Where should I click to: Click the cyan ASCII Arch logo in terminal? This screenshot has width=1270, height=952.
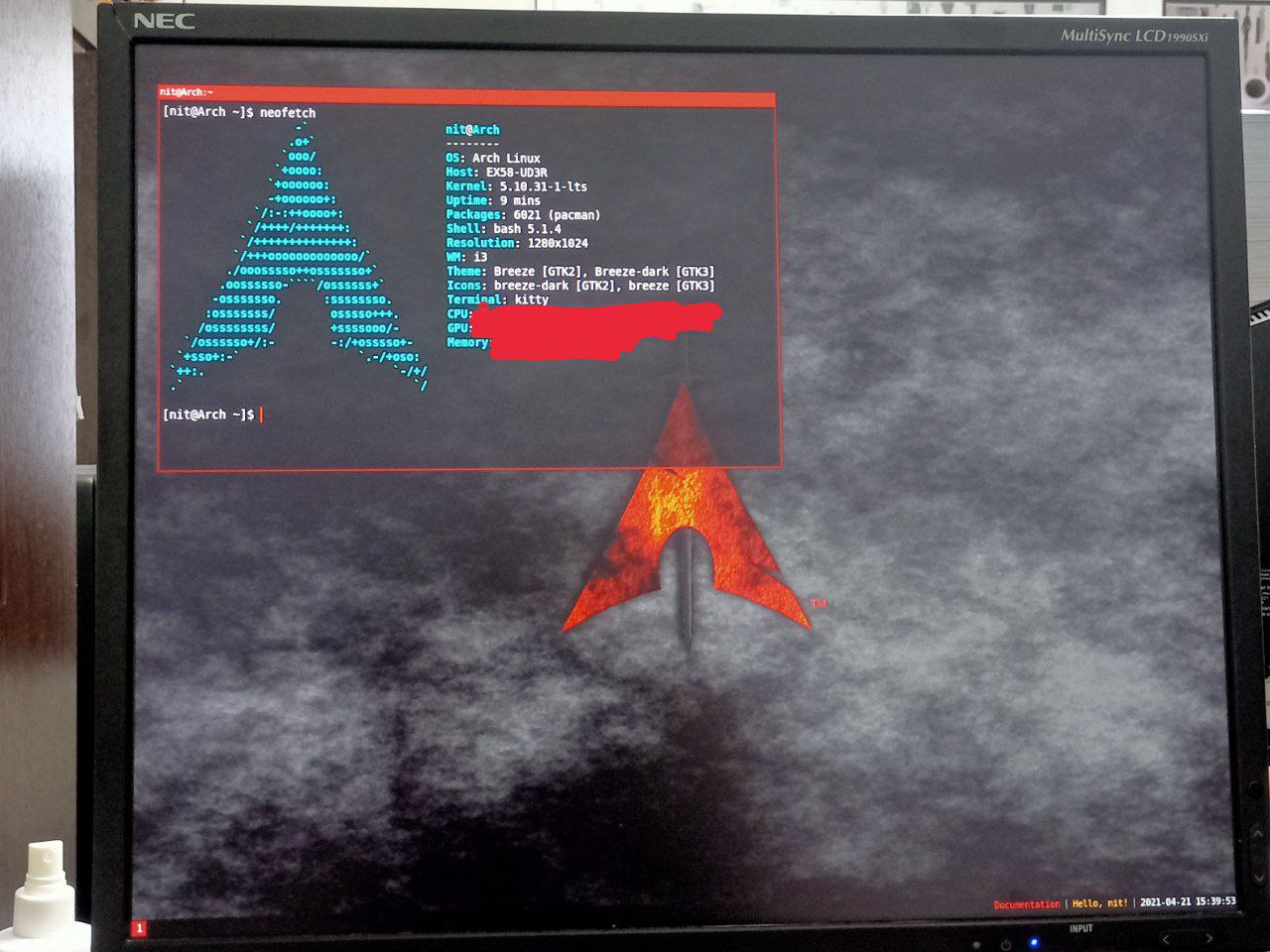(299, 256)
